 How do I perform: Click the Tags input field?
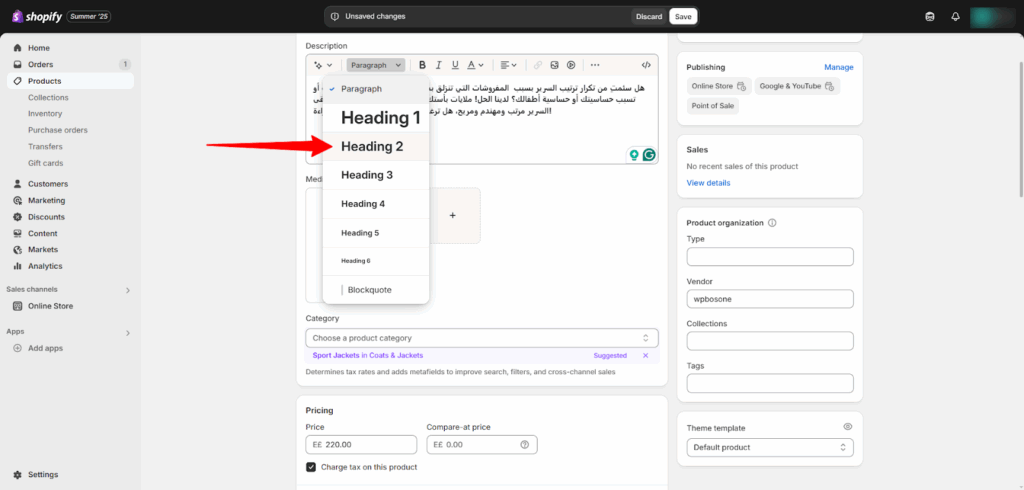coord(770,383)
